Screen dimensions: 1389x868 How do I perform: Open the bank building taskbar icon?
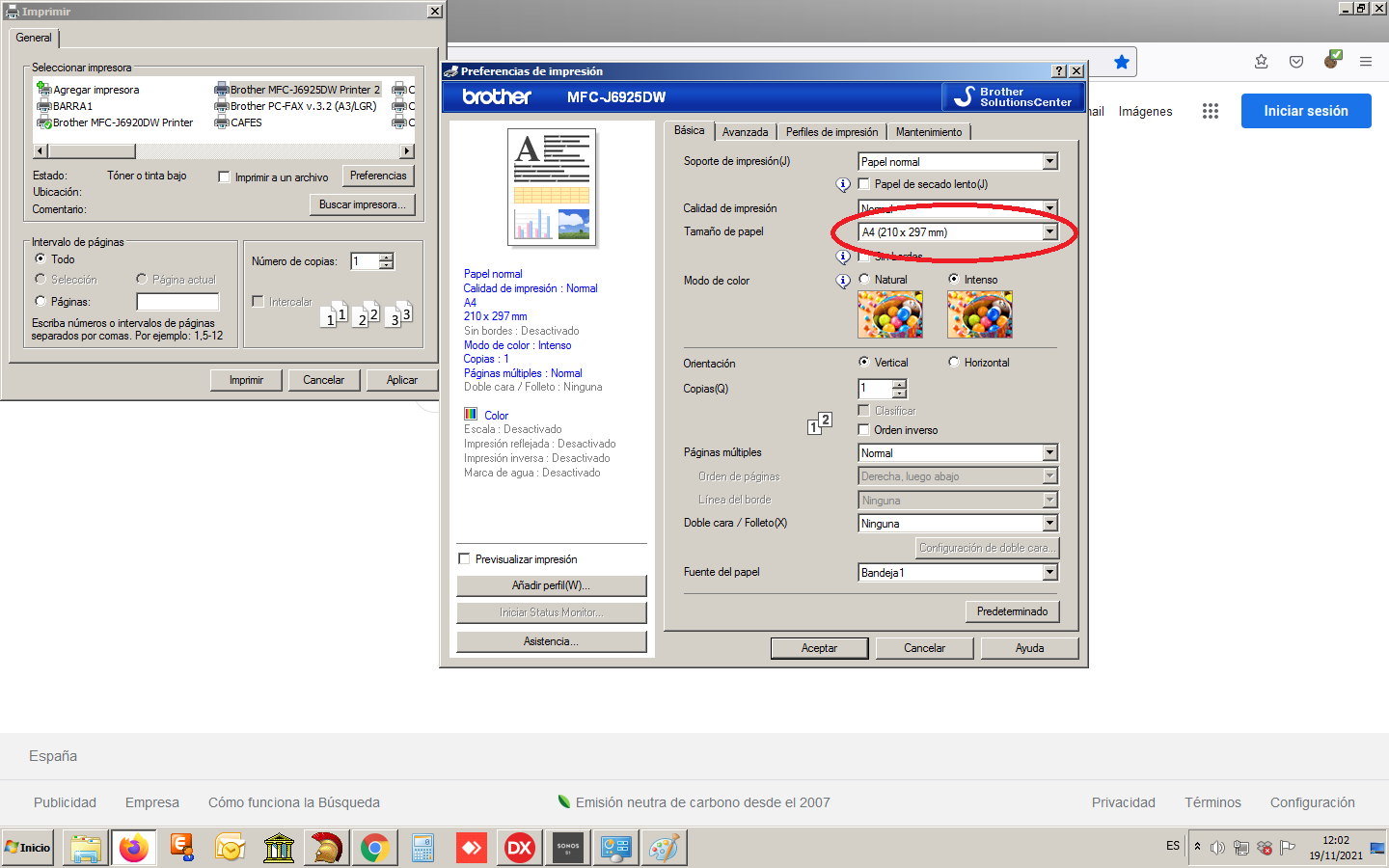point(279,848)
